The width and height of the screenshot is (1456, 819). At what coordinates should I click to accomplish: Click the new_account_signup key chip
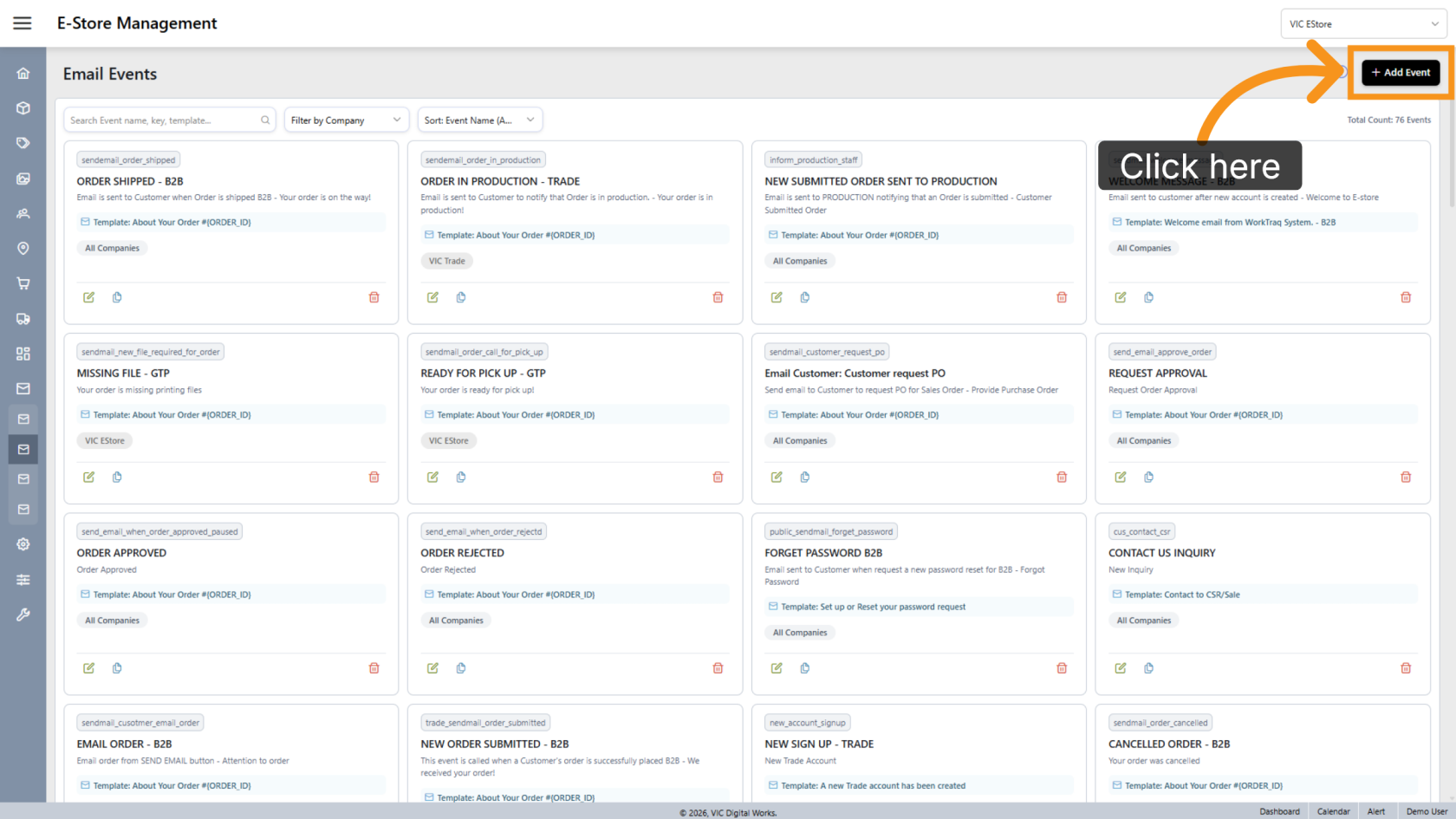(808, 723)
